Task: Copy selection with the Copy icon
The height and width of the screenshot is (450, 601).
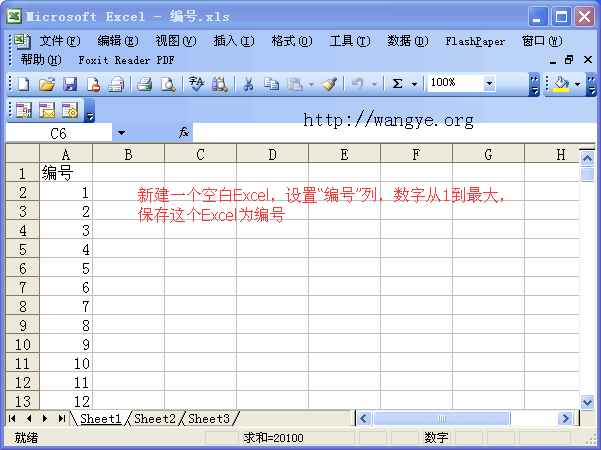Action: point(271,84)
